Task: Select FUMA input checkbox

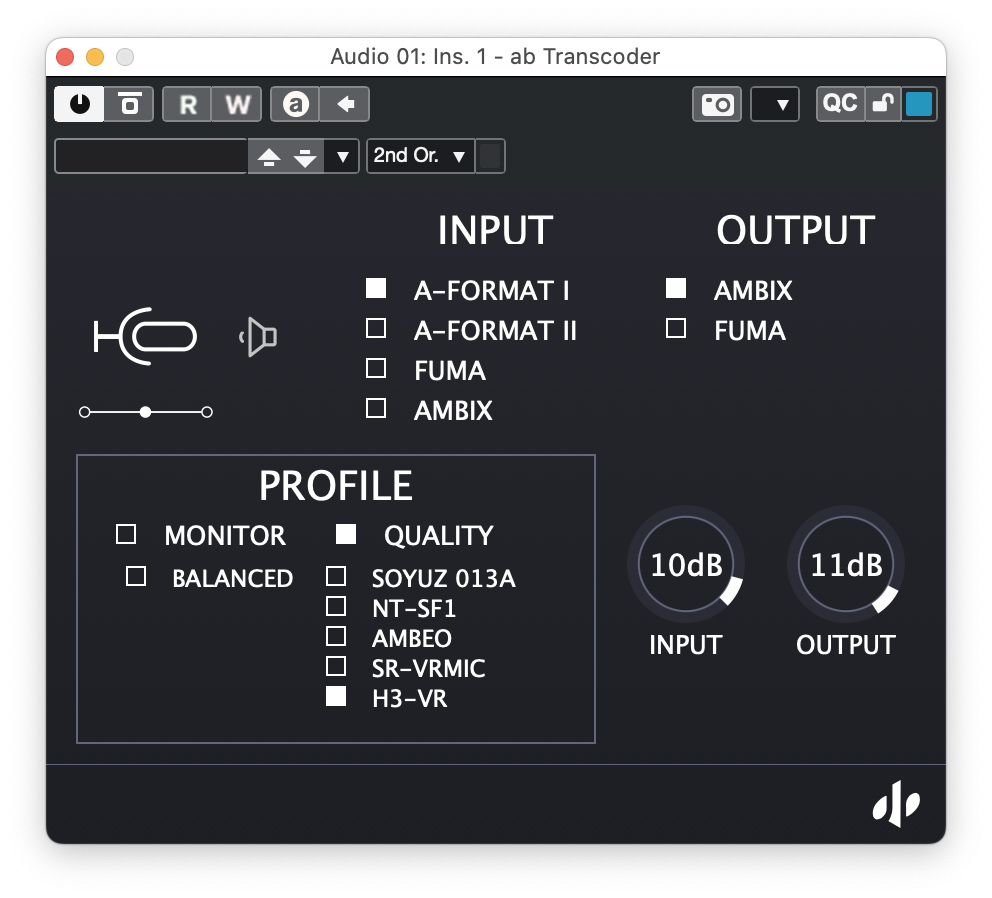Action: pos(376,368)
